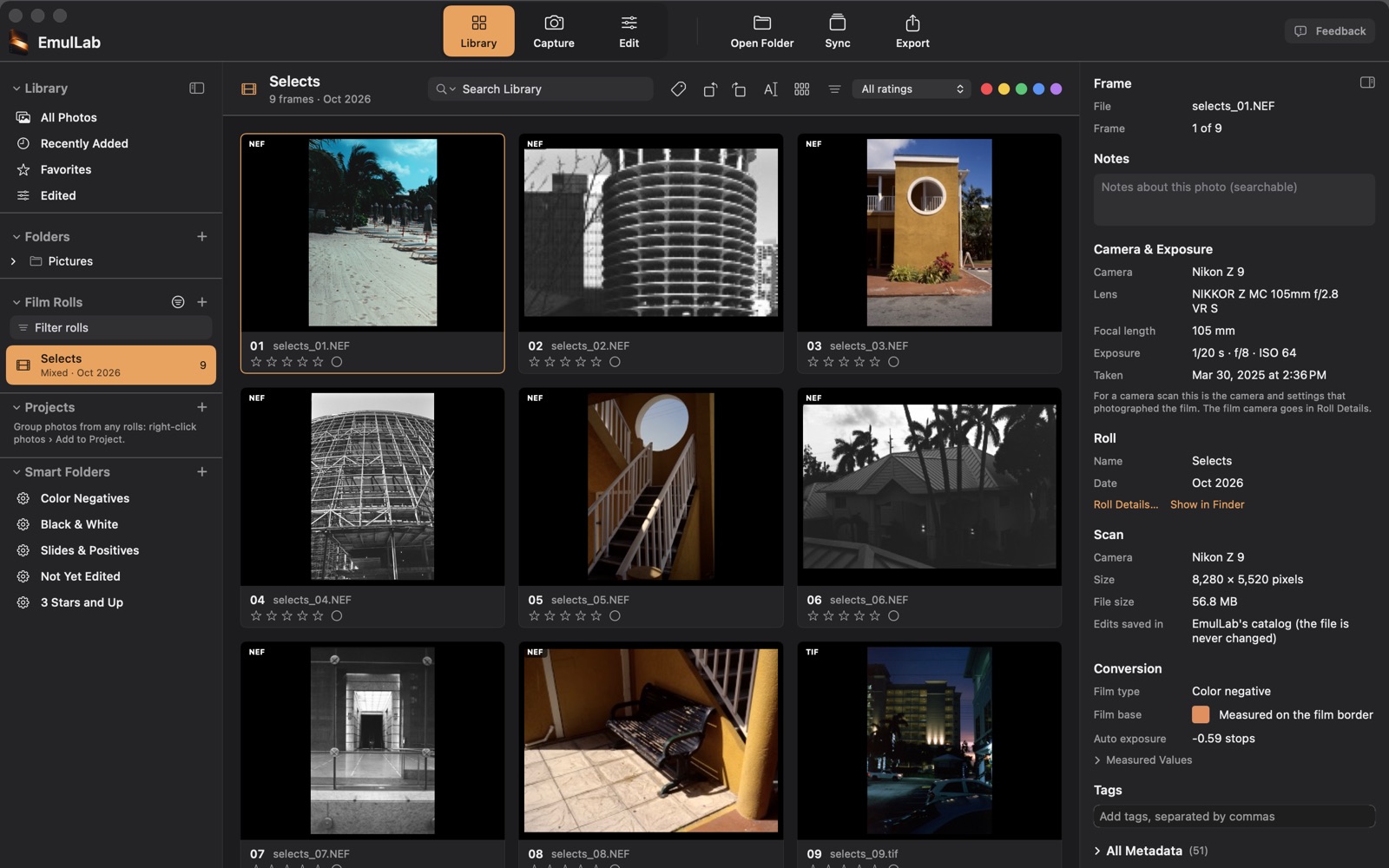The height and width of the screenshot is (868, 1389).
Task: Rotate the photo clockwise
Action: (739, 89)
